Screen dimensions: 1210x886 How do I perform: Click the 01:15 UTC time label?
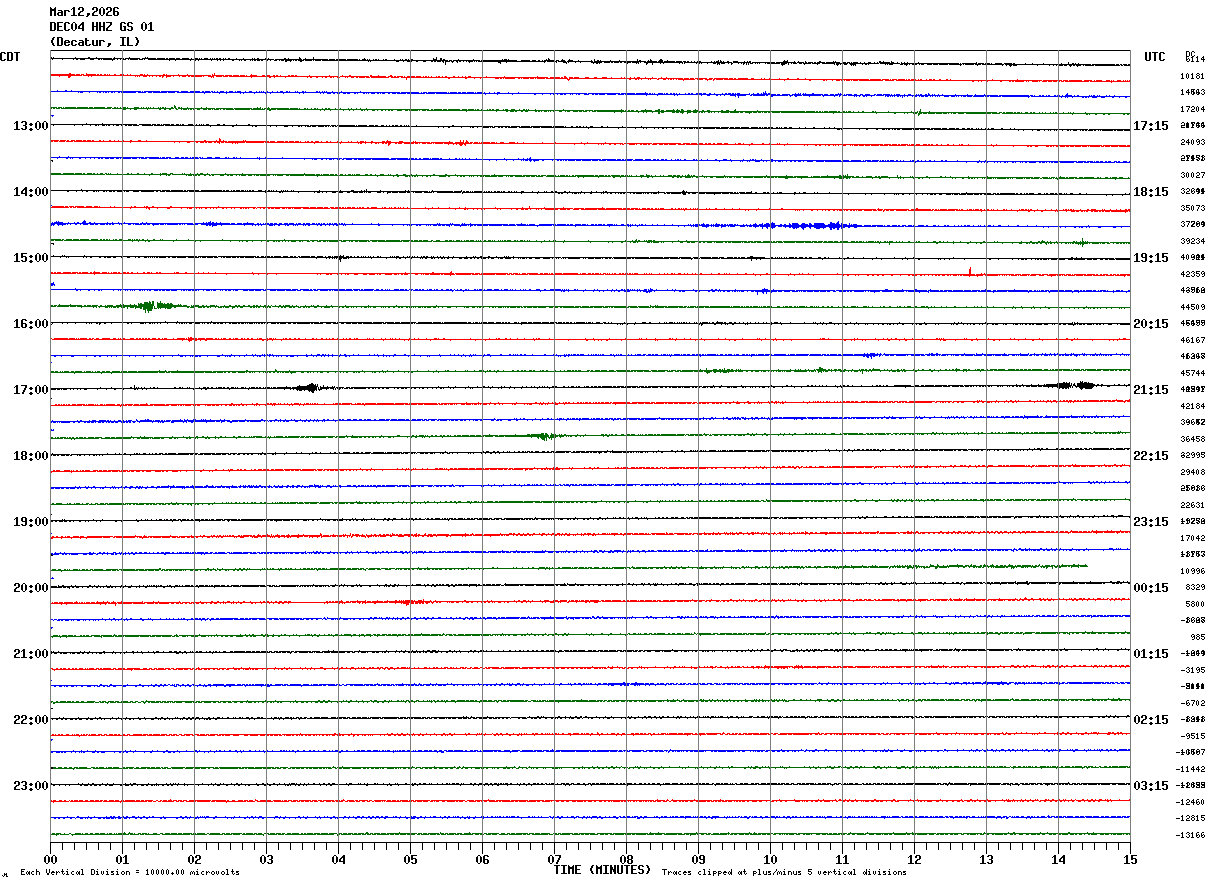1151,654
